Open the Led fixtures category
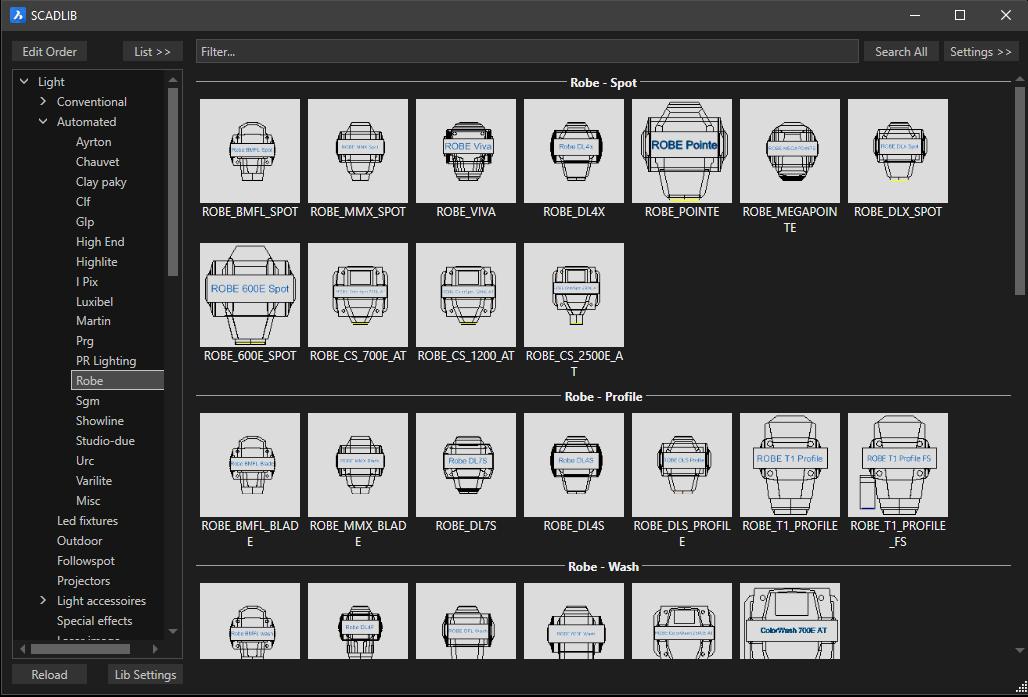The height and width of the screenshot is (697, 1028). click(x=87, y=521)
